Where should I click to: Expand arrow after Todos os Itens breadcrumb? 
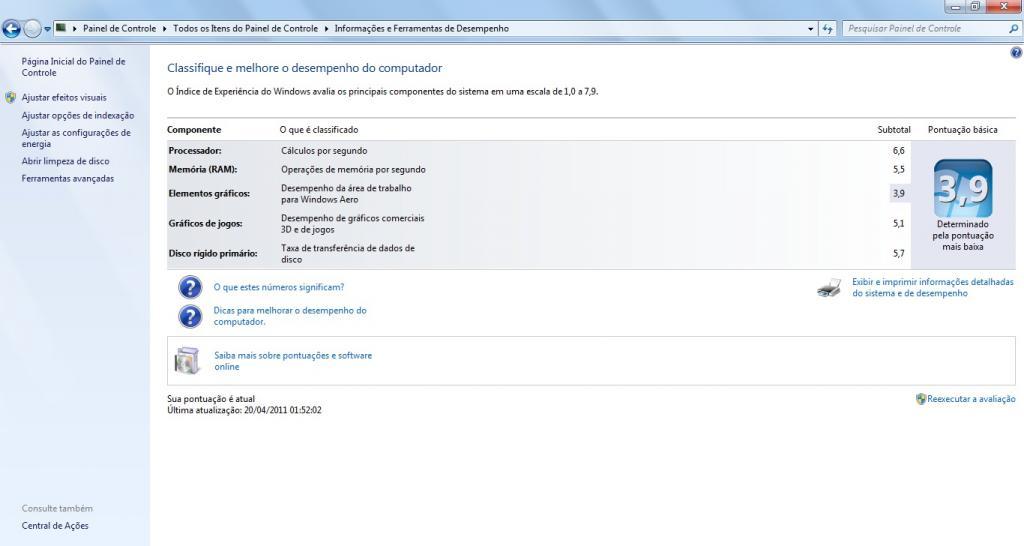[x=327, y=29]
